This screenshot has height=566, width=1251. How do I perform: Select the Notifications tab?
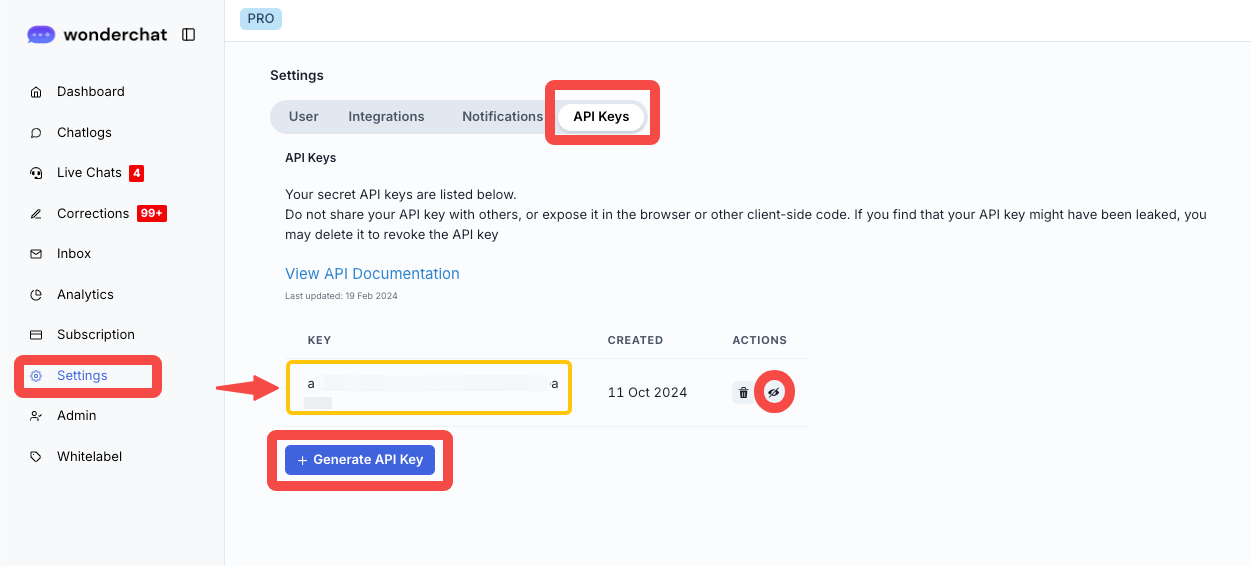coord(502,117)
